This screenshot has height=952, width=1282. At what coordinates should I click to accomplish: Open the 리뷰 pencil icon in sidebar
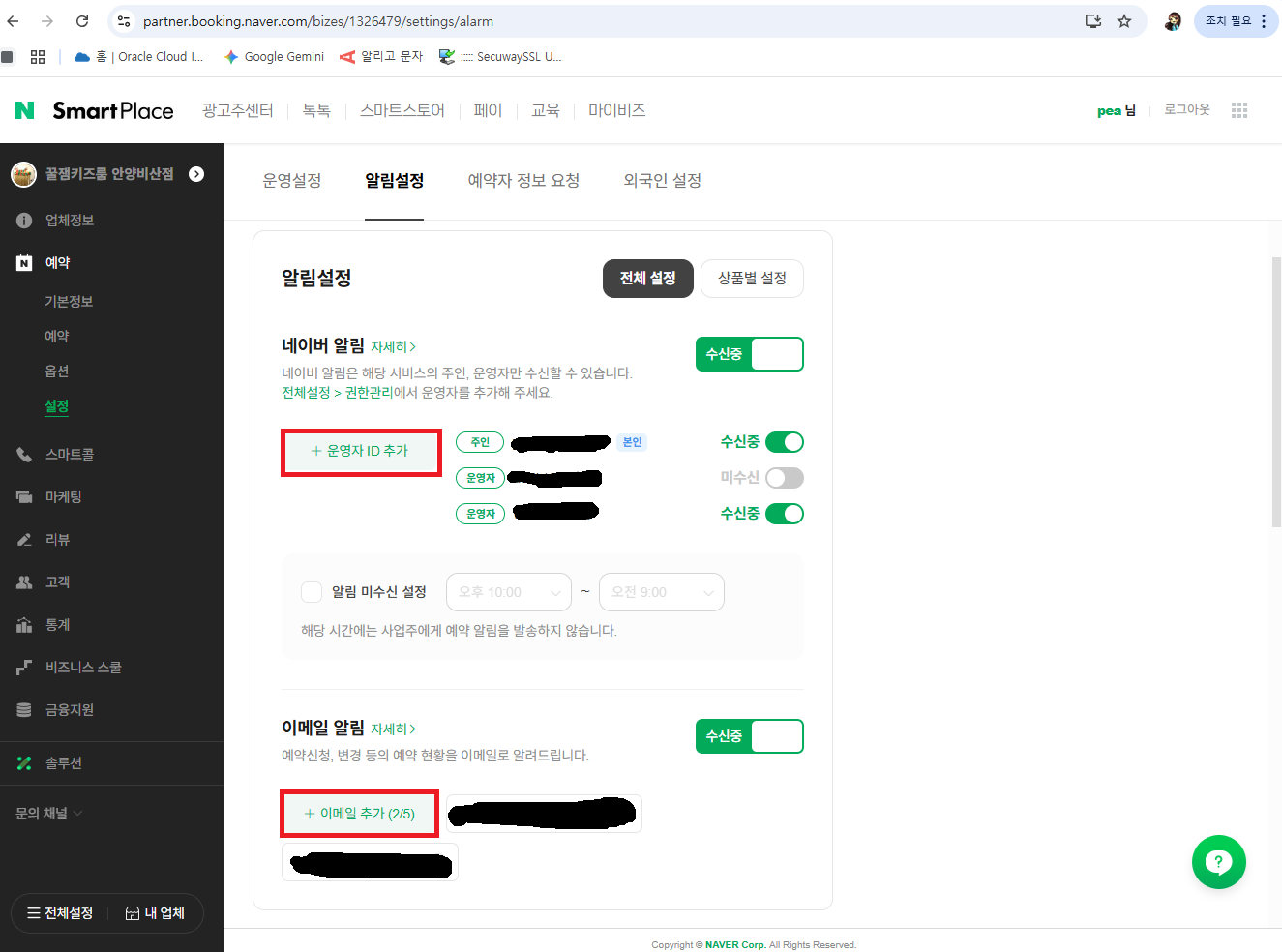point(24,539)
